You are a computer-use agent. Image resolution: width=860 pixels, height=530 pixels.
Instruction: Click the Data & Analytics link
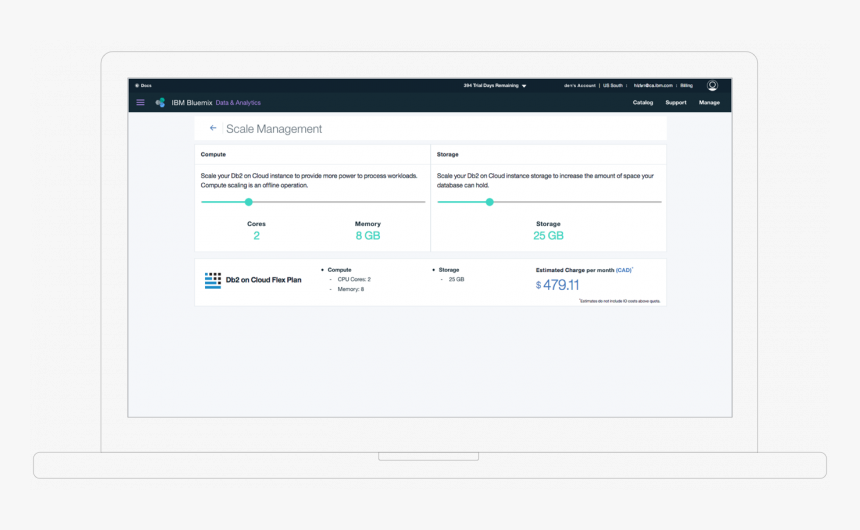tap(238, 103)
